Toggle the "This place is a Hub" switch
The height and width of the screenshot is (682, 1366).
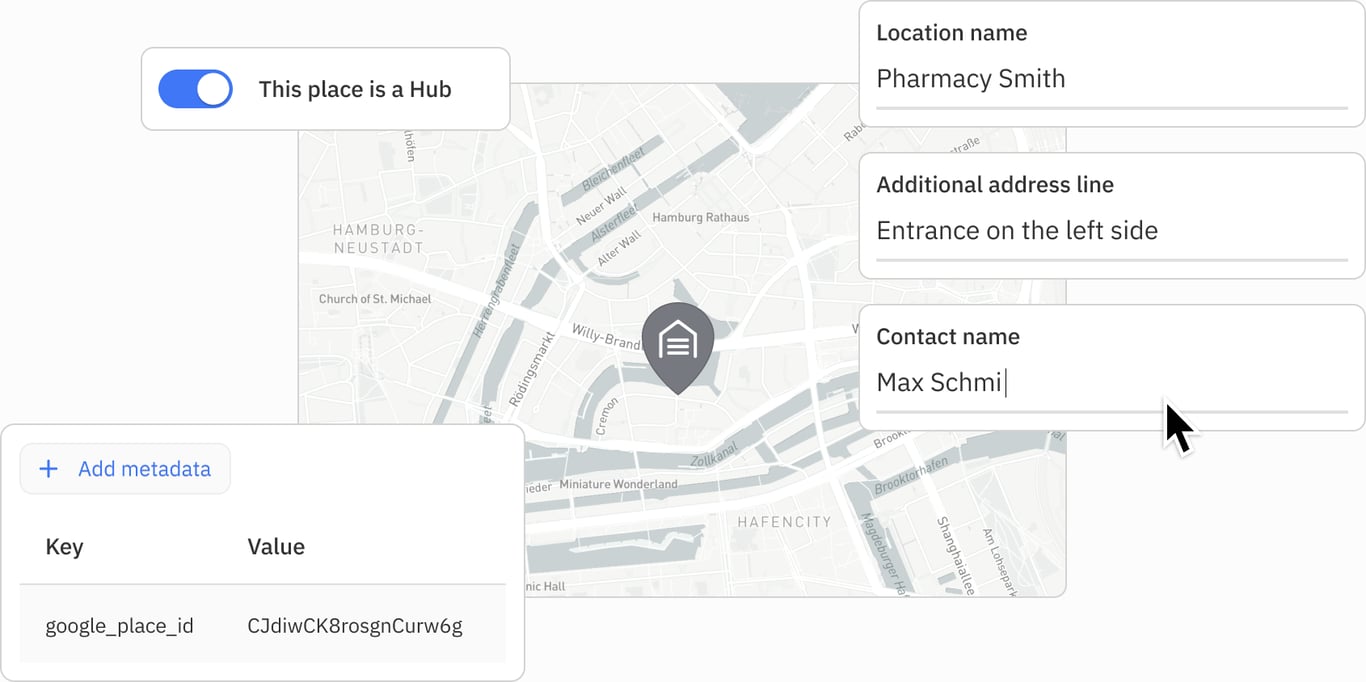coord(195,89)
